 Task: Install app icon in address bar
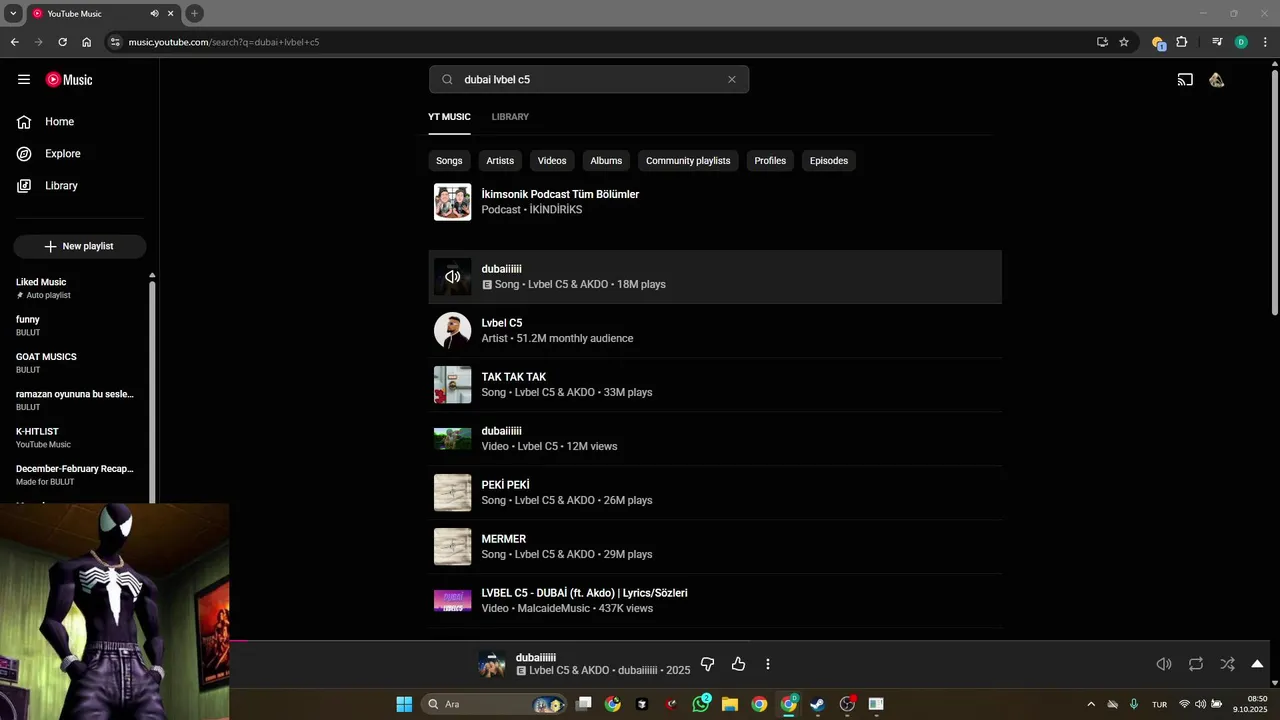1102,42
